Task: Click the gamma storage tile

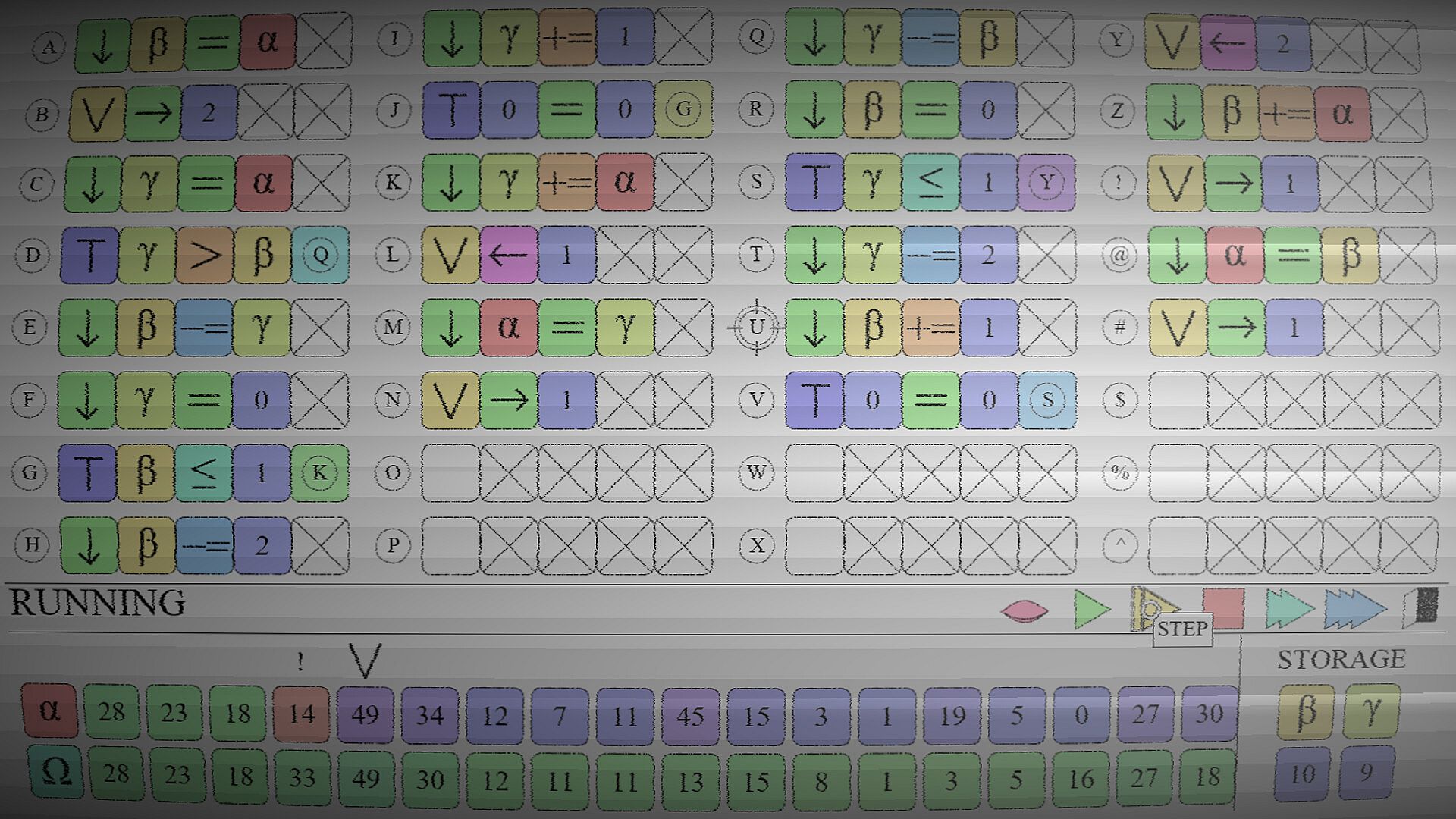Action: pos(1370,712)
